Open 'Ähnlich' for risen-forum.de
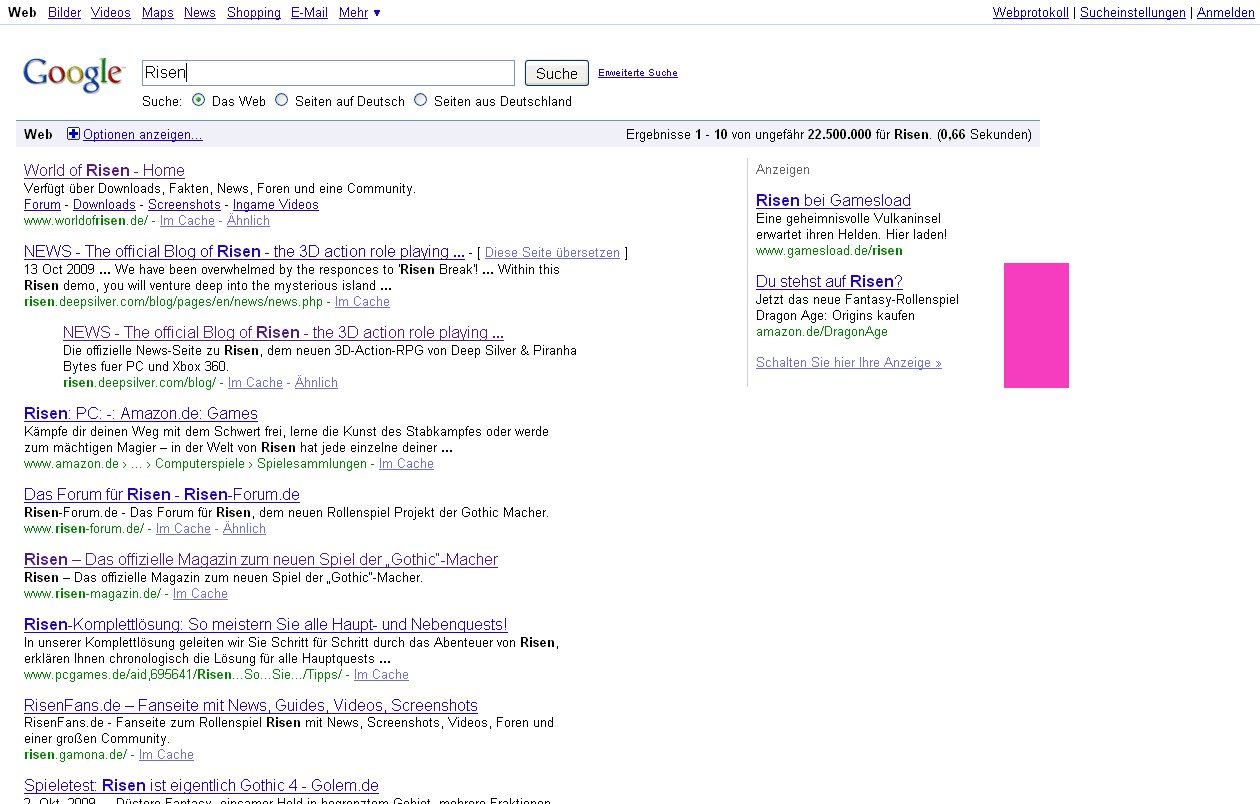The width and height of the screenshot is (1260, 804). click(x=244, y=528)
